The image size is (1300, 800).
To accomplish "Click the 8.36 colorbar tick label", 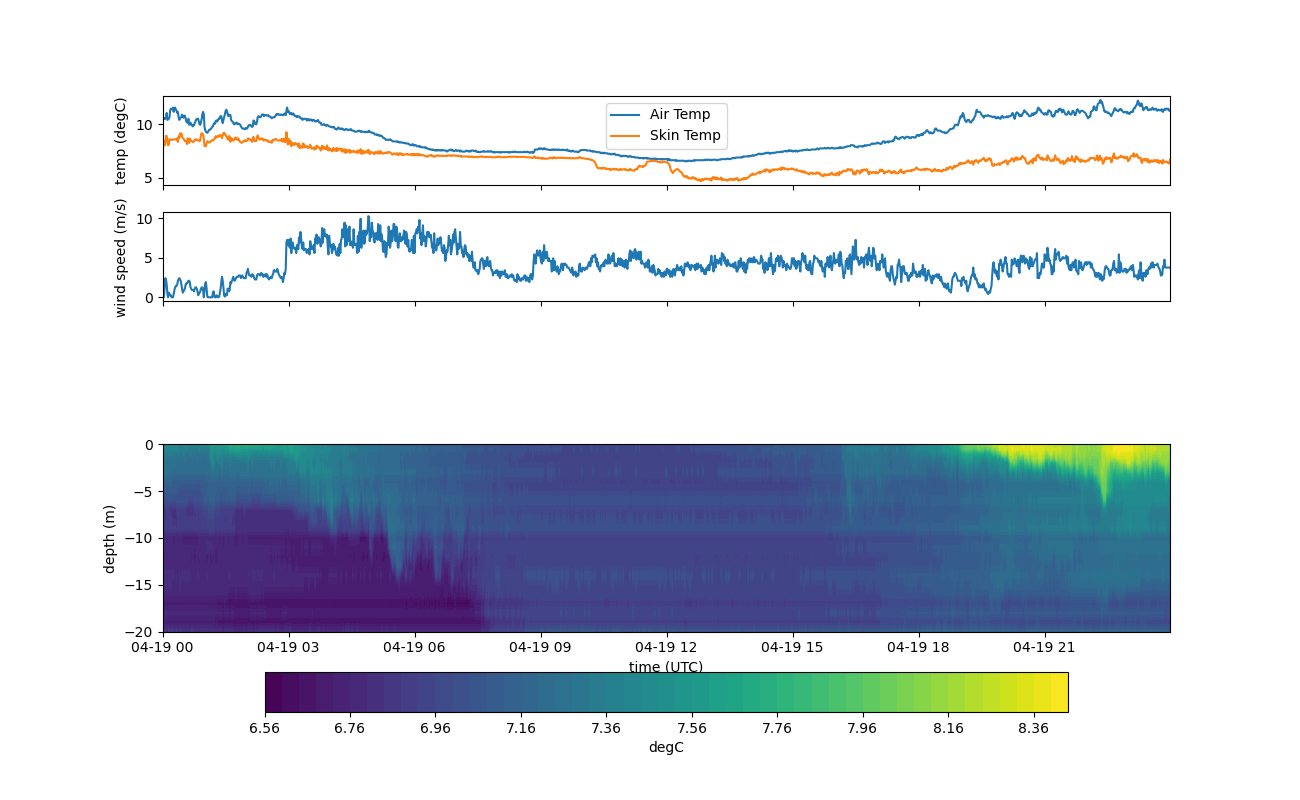I will tap(1033, 728).
